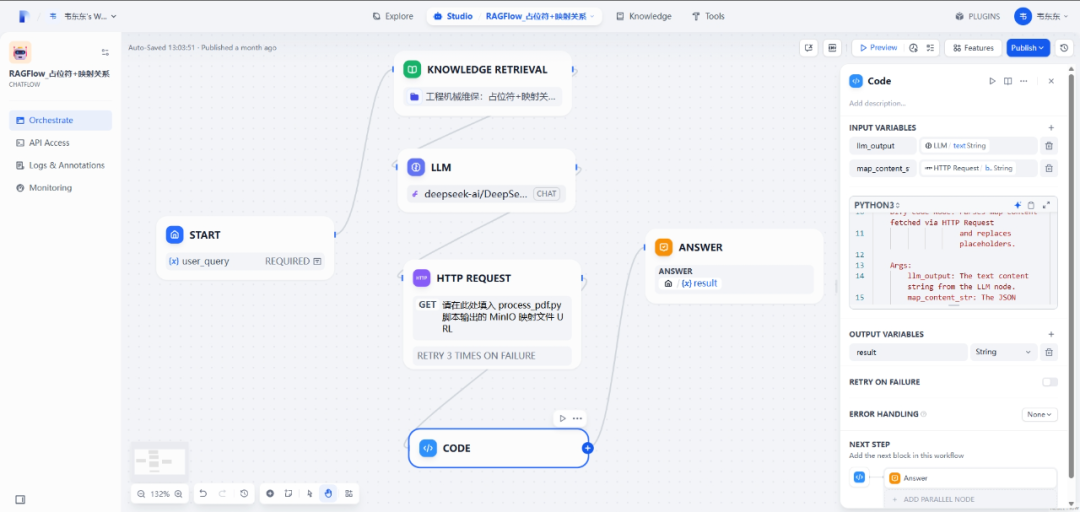This screenshot has width=1080, height=512.
Task: Add a new output variable
Action: pos(1051,334)
